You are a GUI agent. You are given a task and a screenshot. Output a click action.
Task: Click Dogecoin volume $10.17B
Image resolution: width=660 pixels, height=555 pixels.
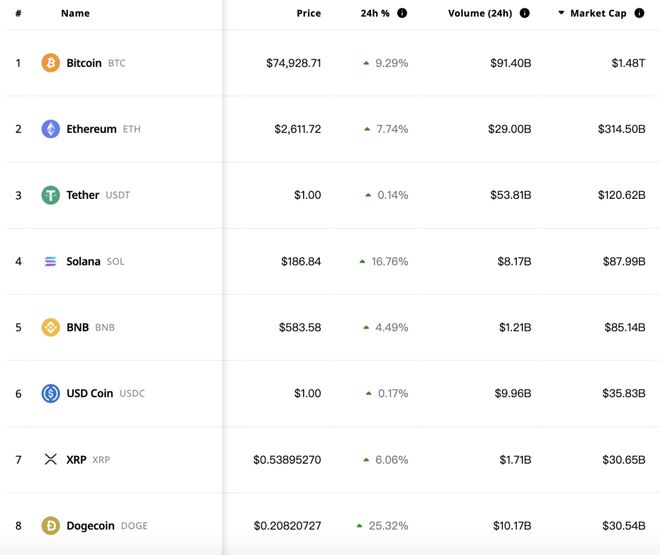(x=512, y=526)
